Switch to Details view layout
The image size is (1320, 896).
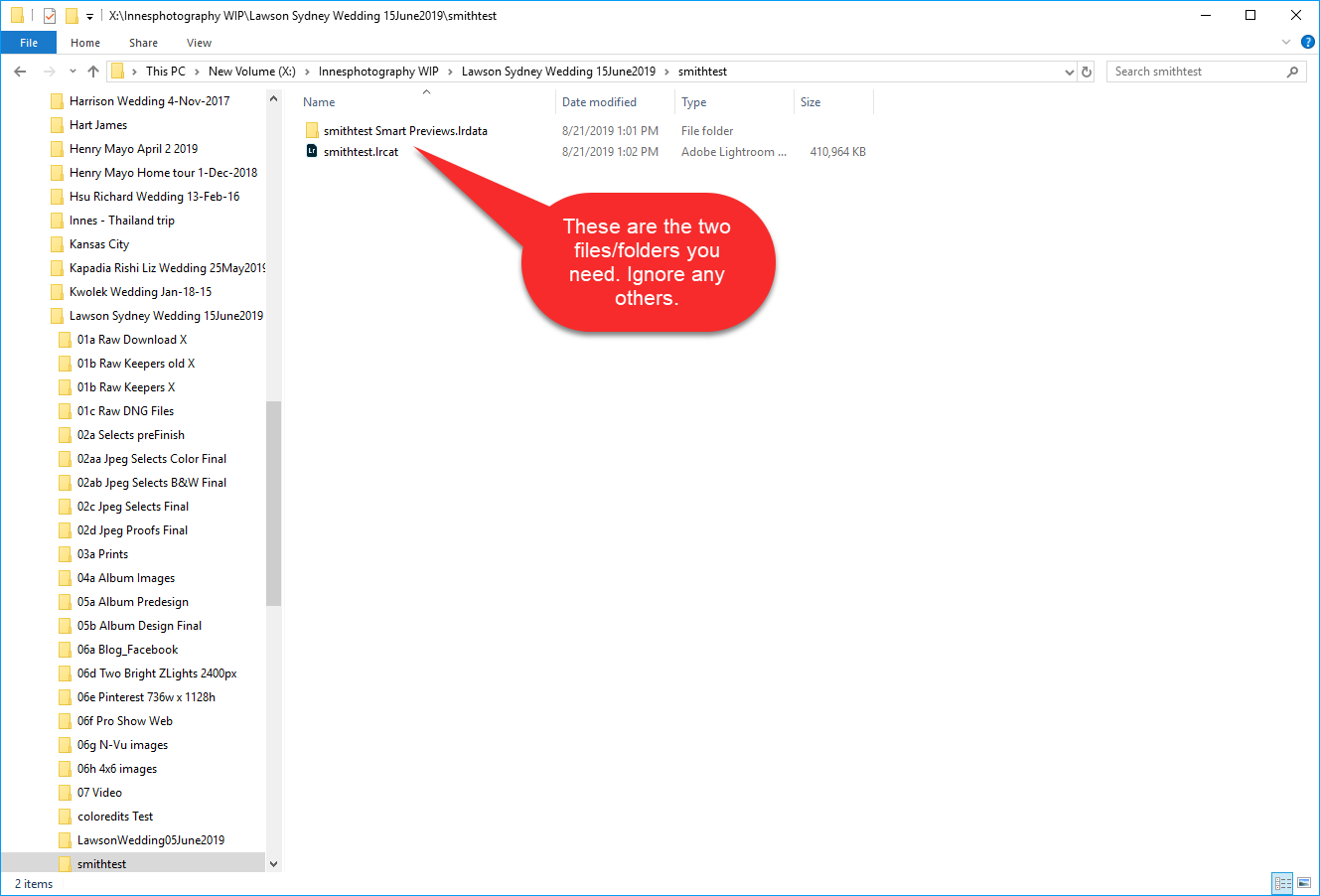[x=1282, y=883]
